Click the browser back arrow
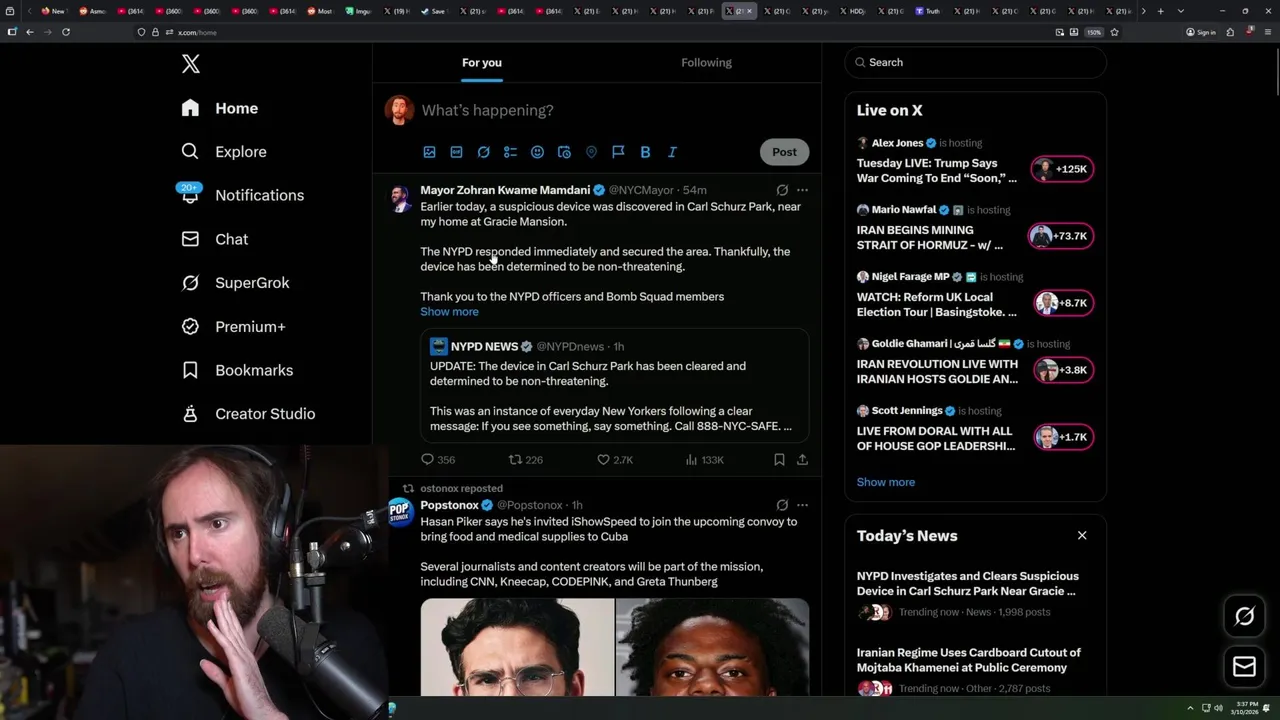The height and width of the screenshot is (720, 1280). coord(30,32)
